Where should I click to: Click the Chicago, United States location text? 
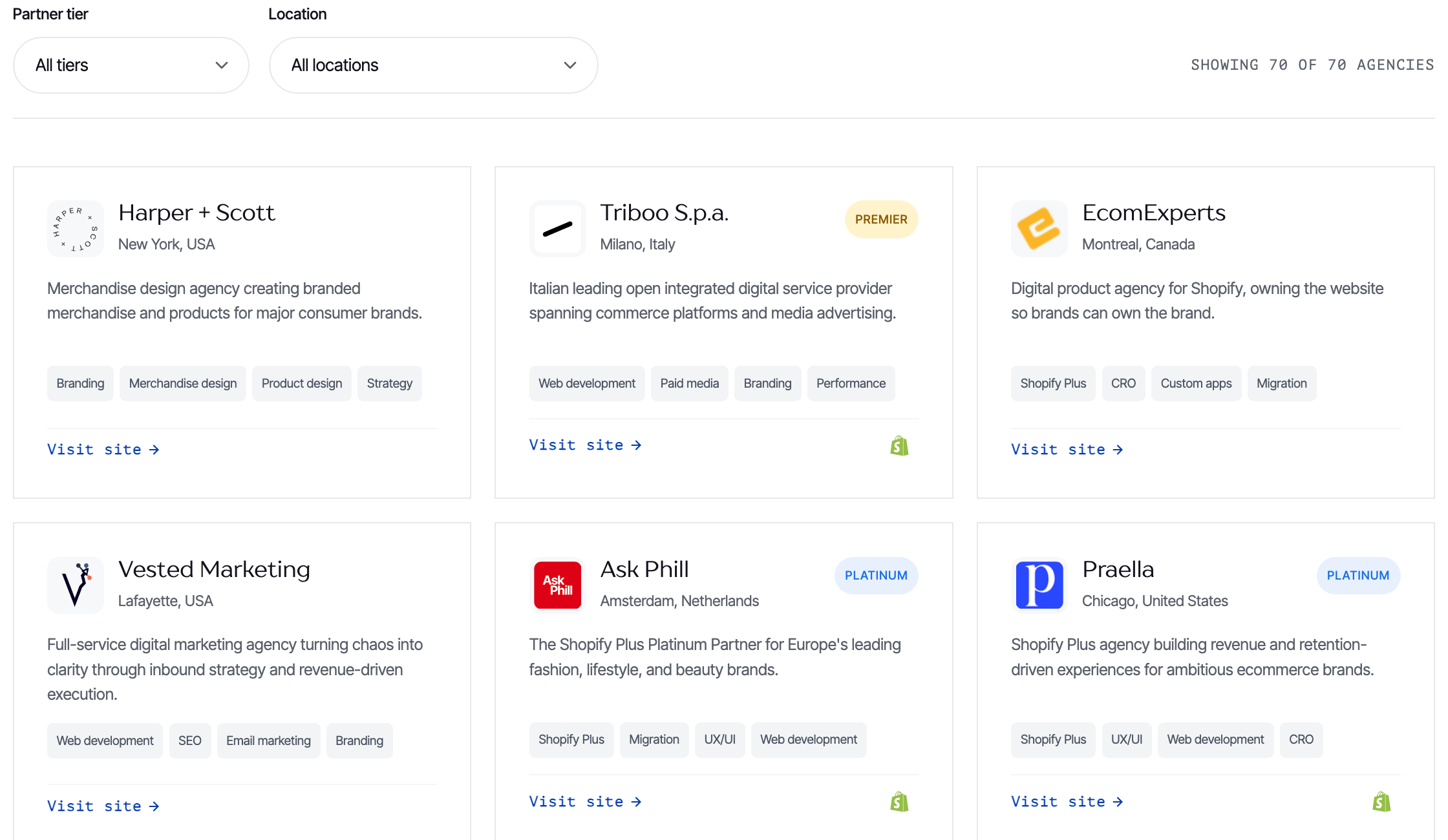(x=1155, y=602)
